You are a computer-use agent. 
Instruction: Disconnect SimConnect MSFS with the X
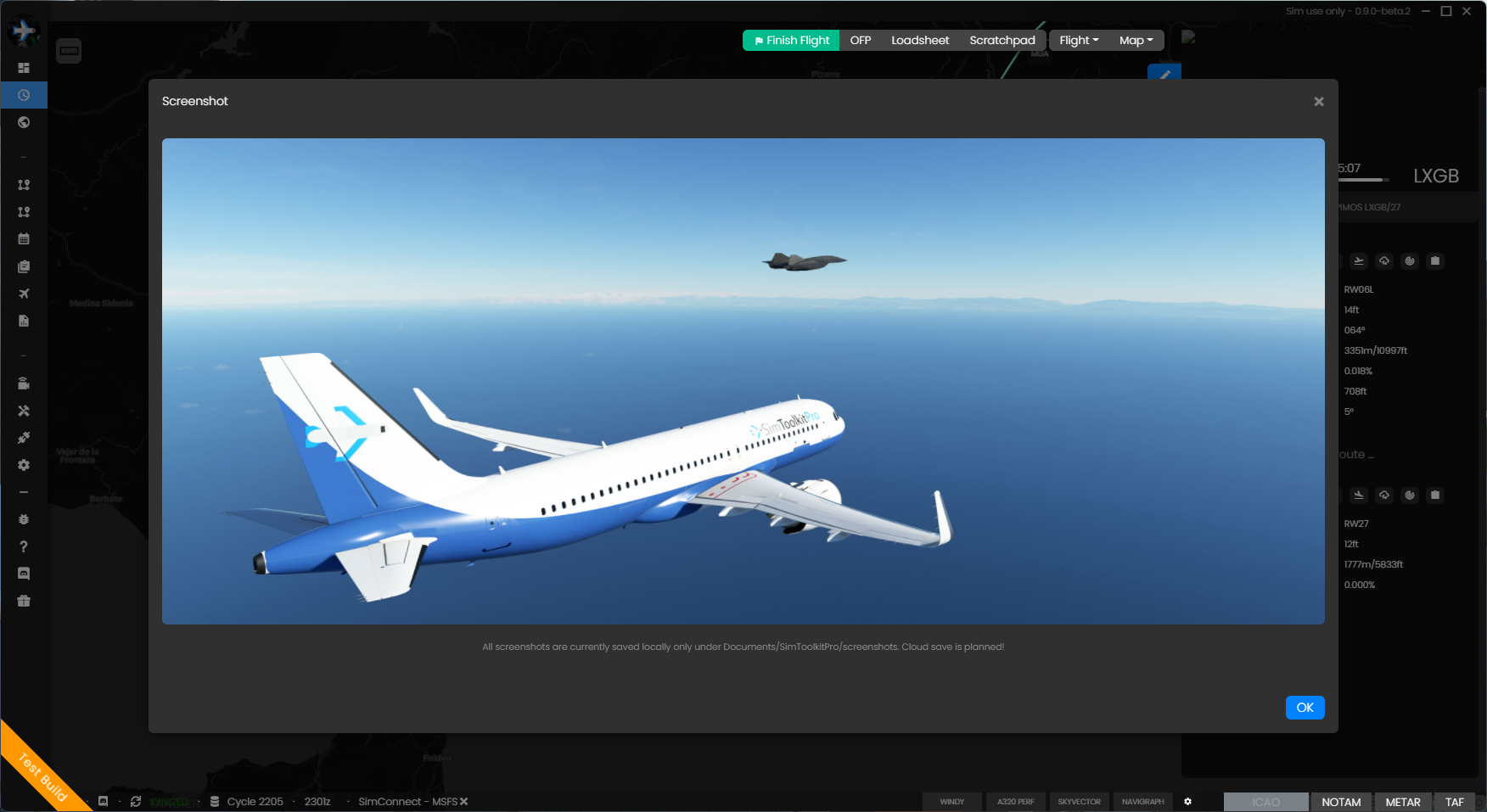click(x=463, y=802)
